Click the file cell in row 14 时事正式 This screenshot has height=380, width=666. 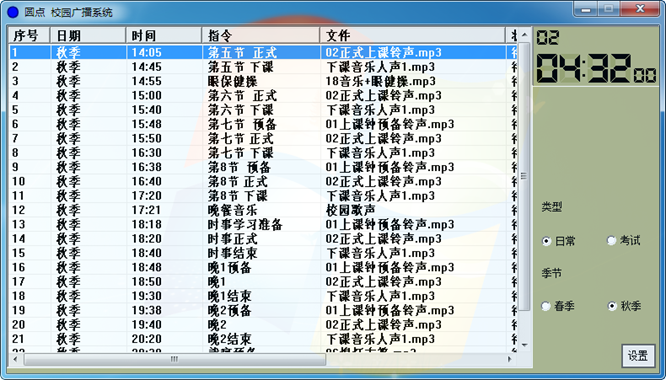384,239
